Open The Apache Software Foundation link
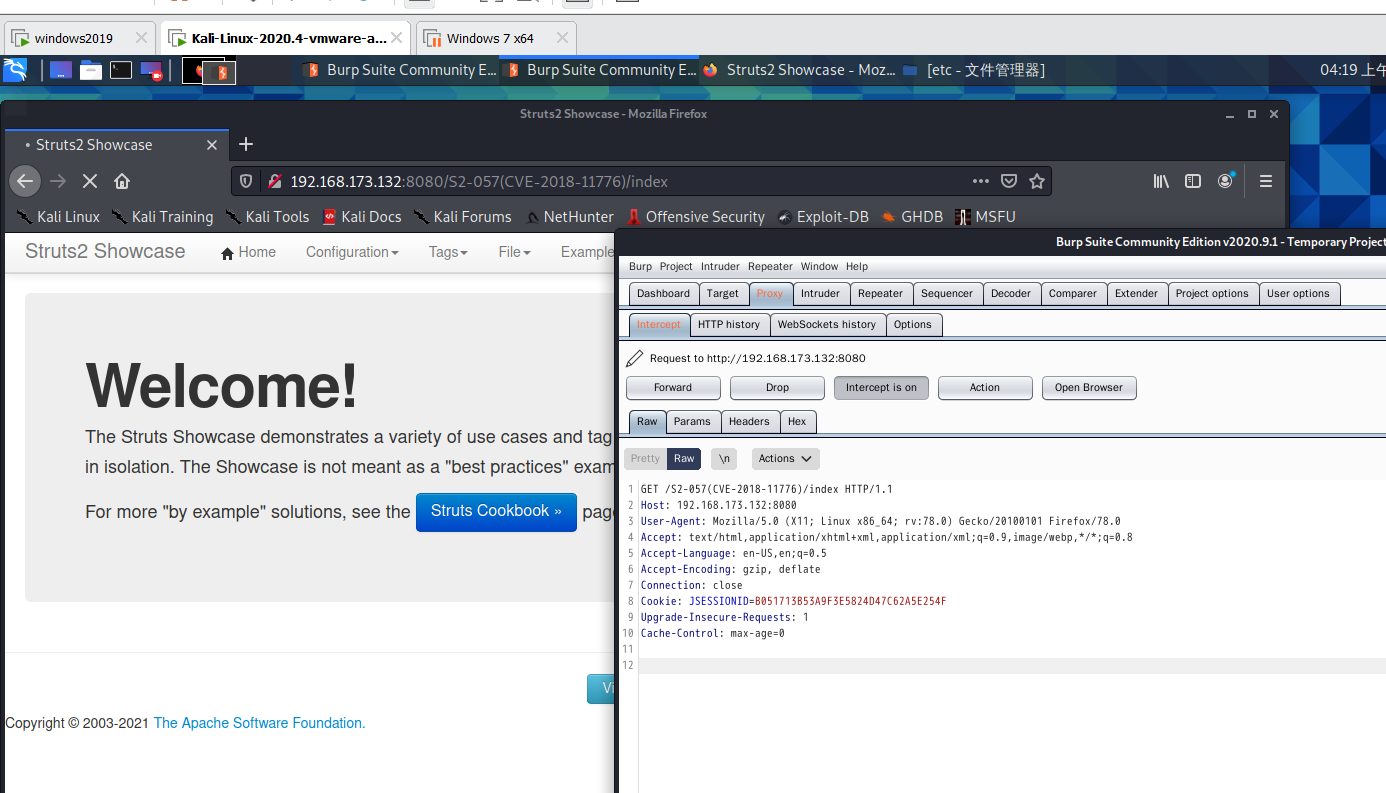 (x=259, y=723)
